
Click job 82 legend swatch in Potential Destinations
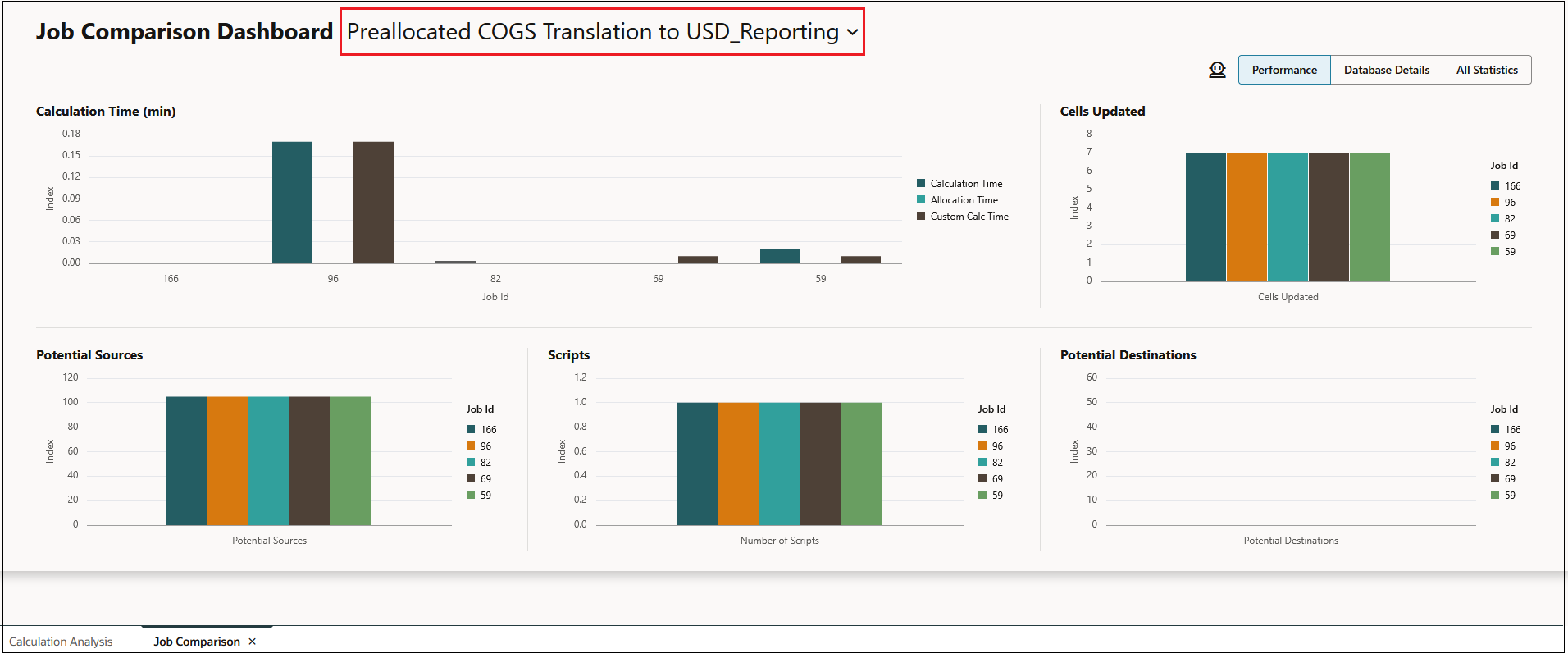pos(1495,462)
